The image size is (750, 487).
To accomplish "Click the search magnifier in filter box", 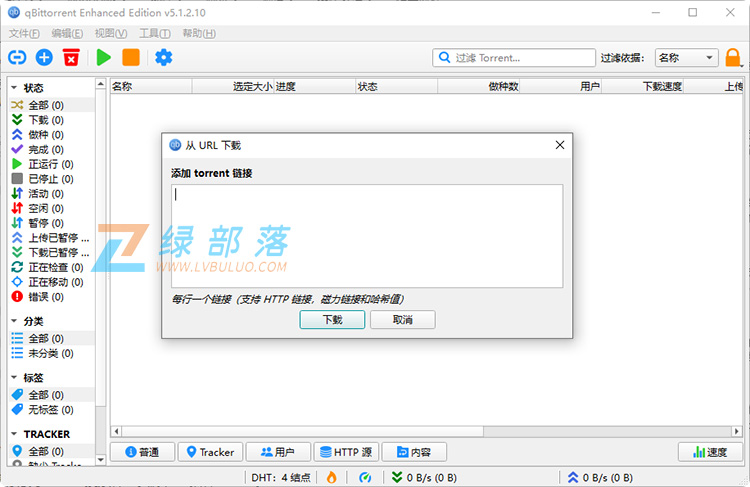I will [x=444, y=58].
